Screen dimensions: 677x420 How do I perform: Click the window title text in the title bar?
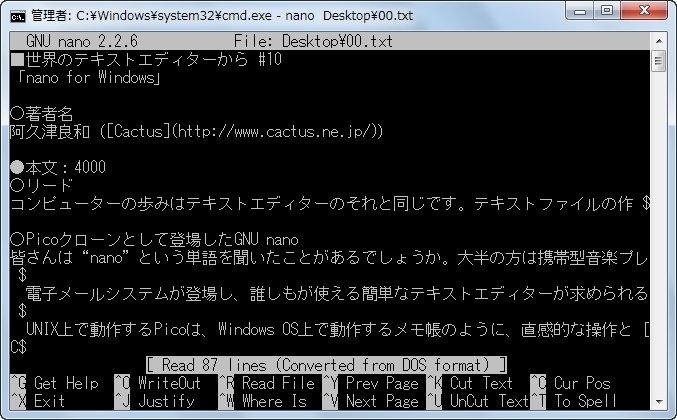point(222,16)
